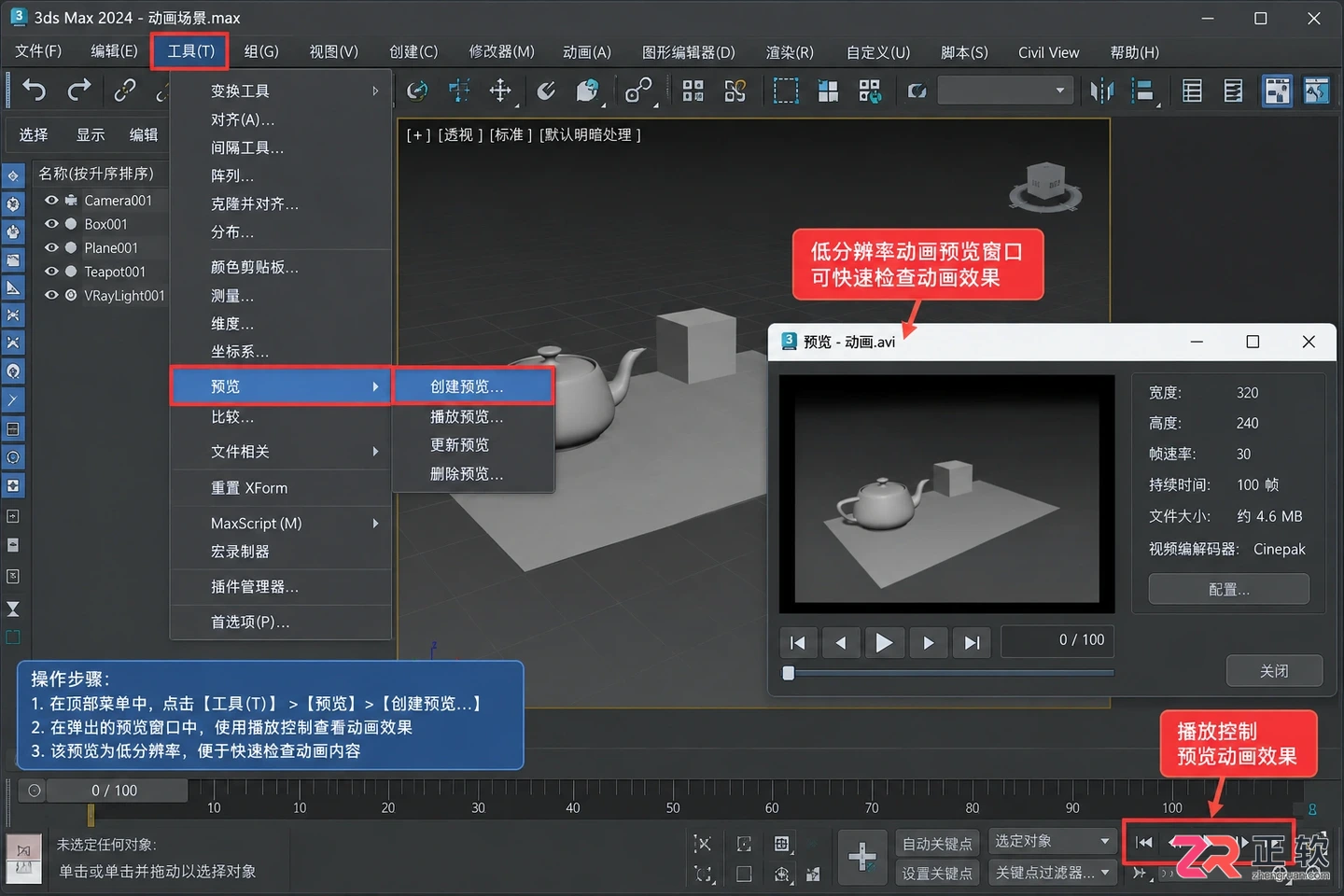The width and height of the screenshot is (1344, 896).
Task: Click the snaps grid toolbar icon
Action: tap(693, 91)
